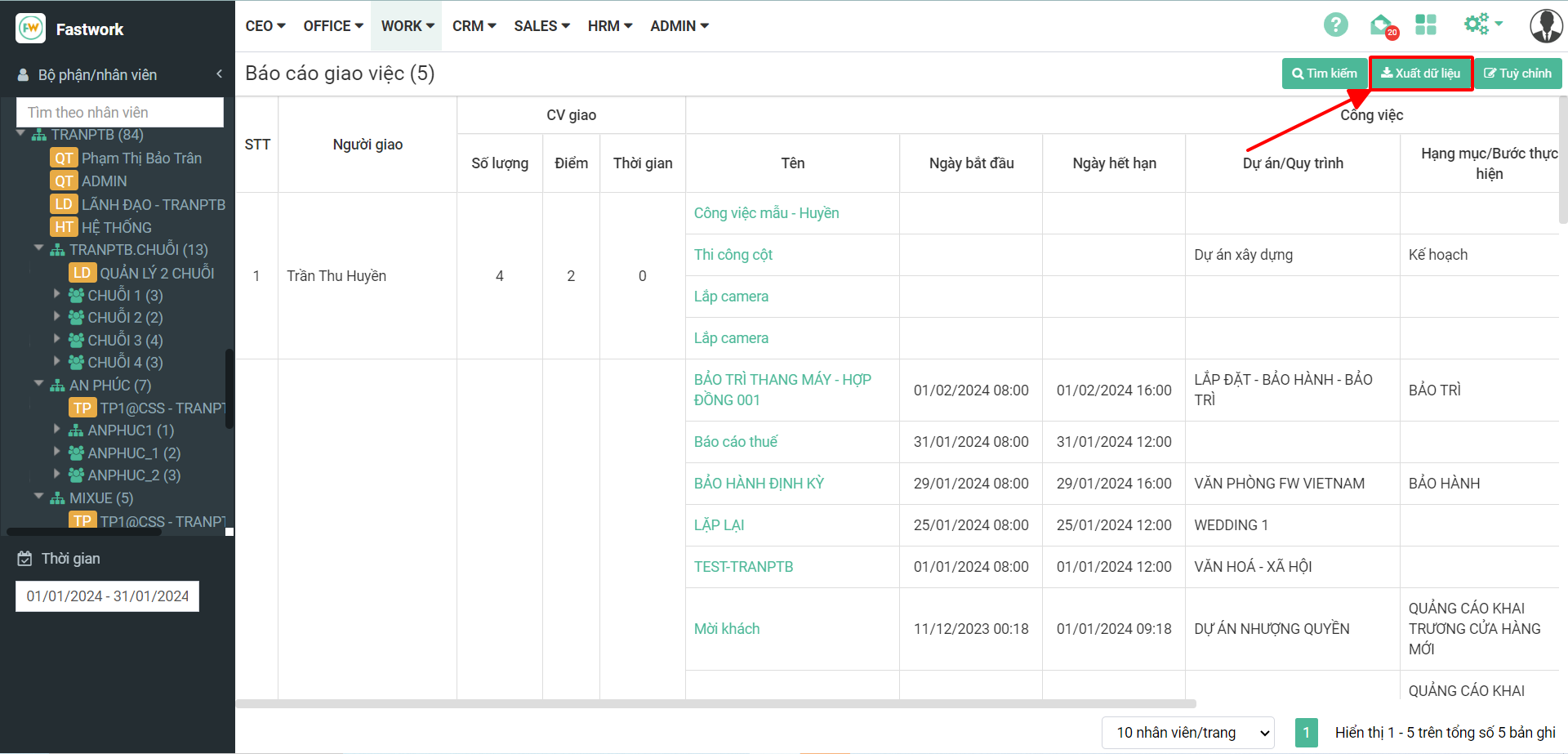Click the user profile avatar
Viewport: 1568px width, 754px height.
(x=1545, y=25)
